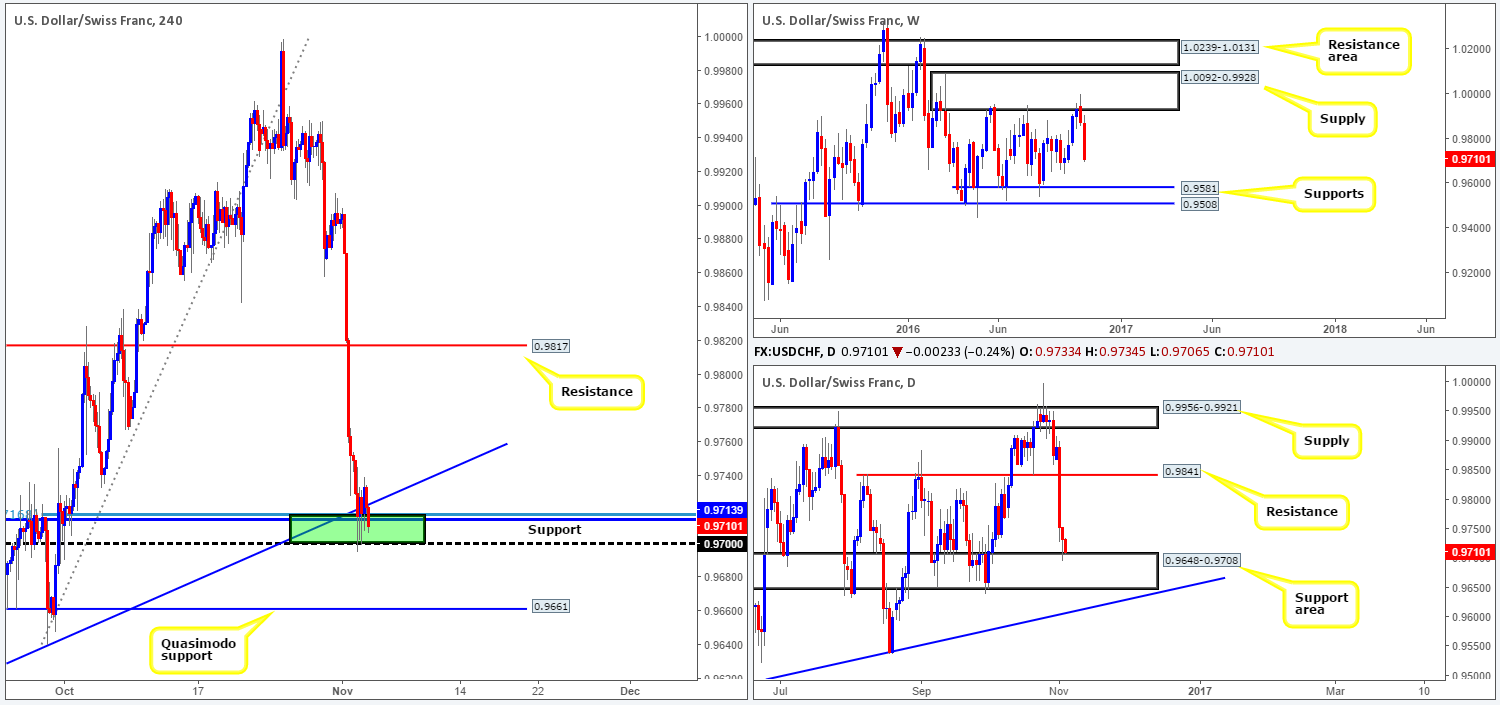Viewport: 1500px width, 705px height.
Task: Click the 1.0239-1.0131 zone label
Action: click(x=1218, y=46)
